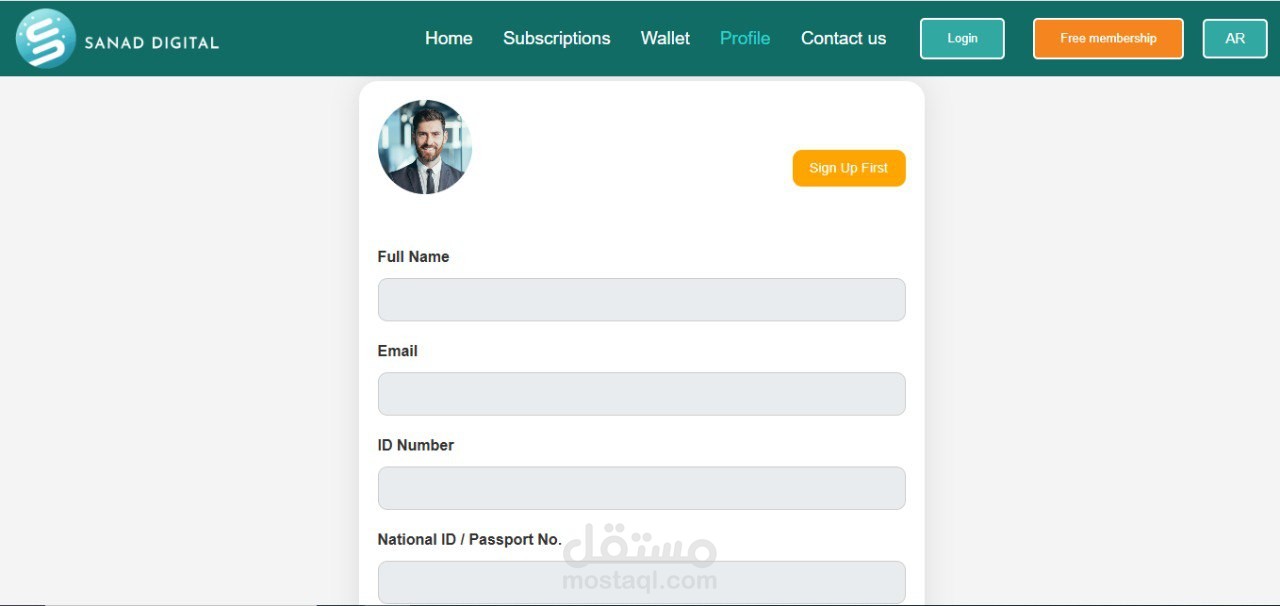The image size is (1280, 606).
Task: Open the Subscriptions menu item
Action: click(556, 38)
